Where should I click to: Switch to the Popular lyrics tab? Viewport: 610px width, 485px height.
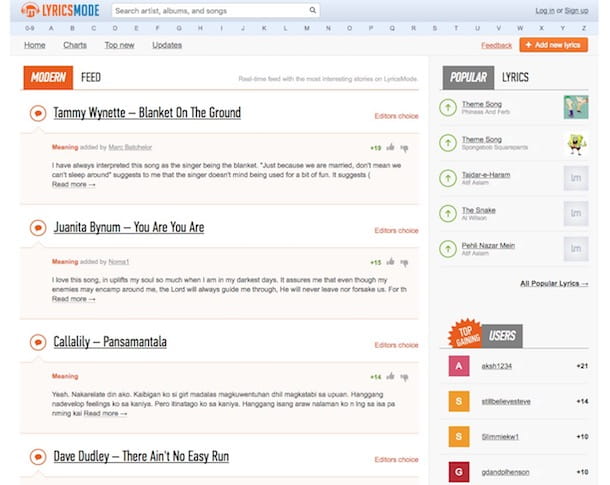click(468, 77)
